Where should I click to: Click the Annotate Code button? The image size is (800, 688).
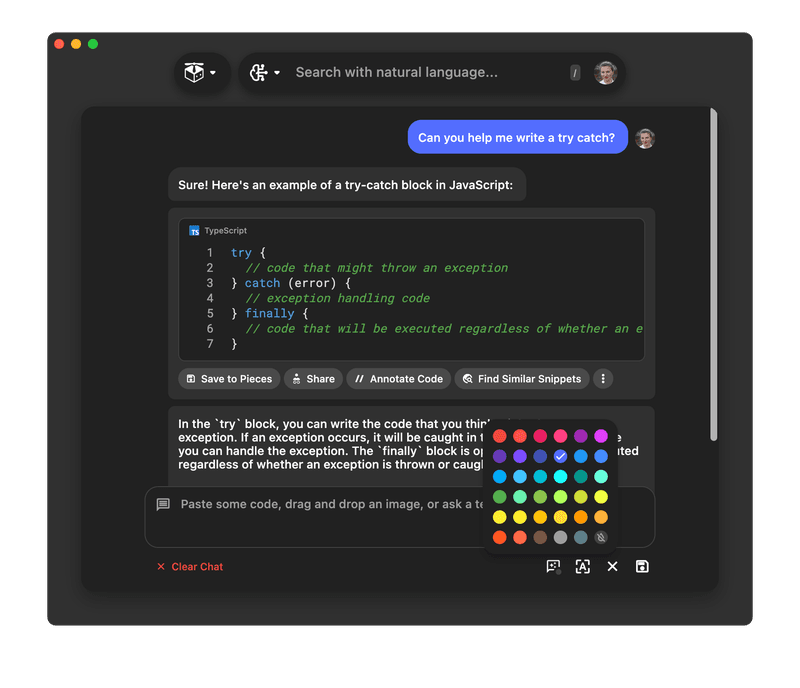click(x=398, y=379)
